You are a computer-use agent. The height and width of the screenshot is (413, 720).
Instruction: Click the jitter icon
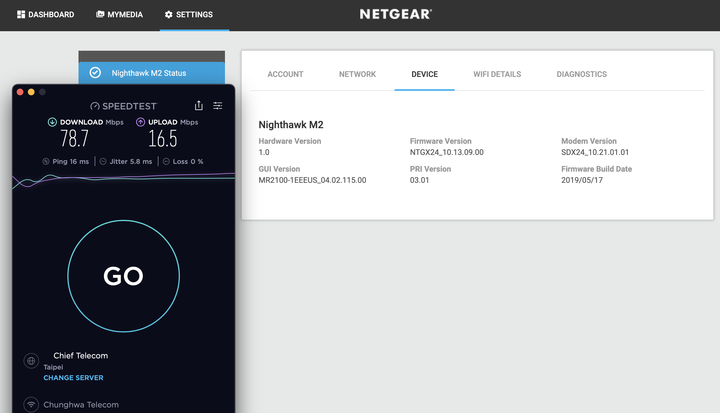coord(103,161)
